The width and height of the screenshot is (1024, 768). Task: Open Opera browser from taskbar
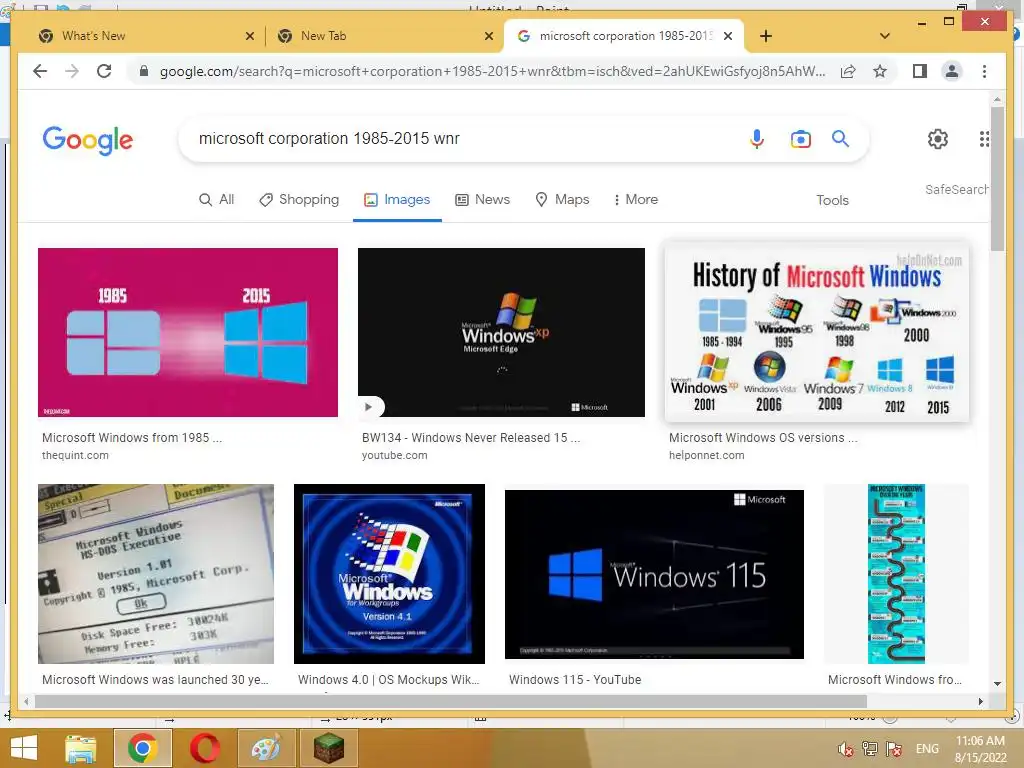pos(204,748)
